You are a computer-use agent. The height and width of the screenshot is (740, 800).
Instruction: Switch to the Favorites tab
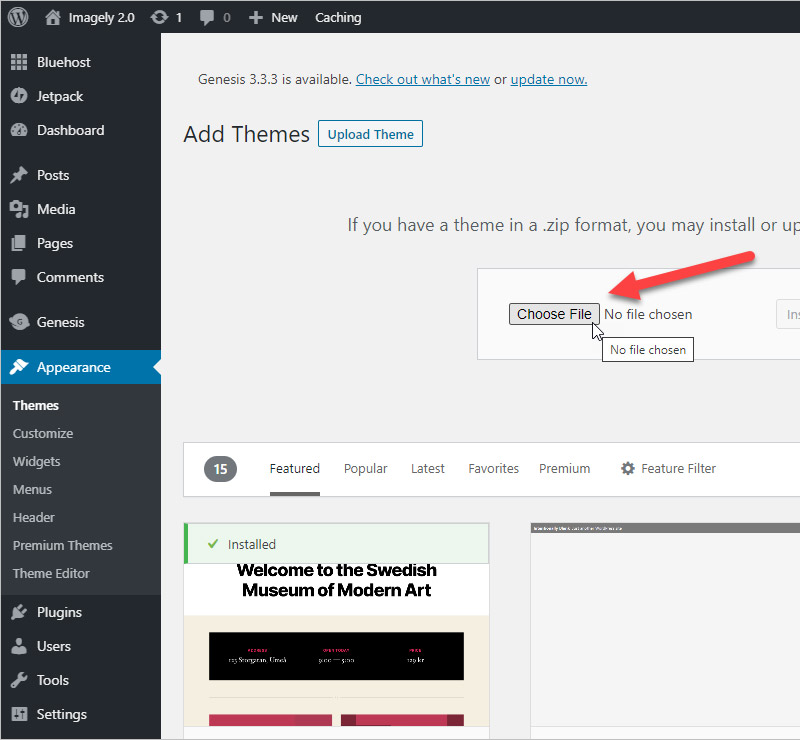tap(493, 468)
